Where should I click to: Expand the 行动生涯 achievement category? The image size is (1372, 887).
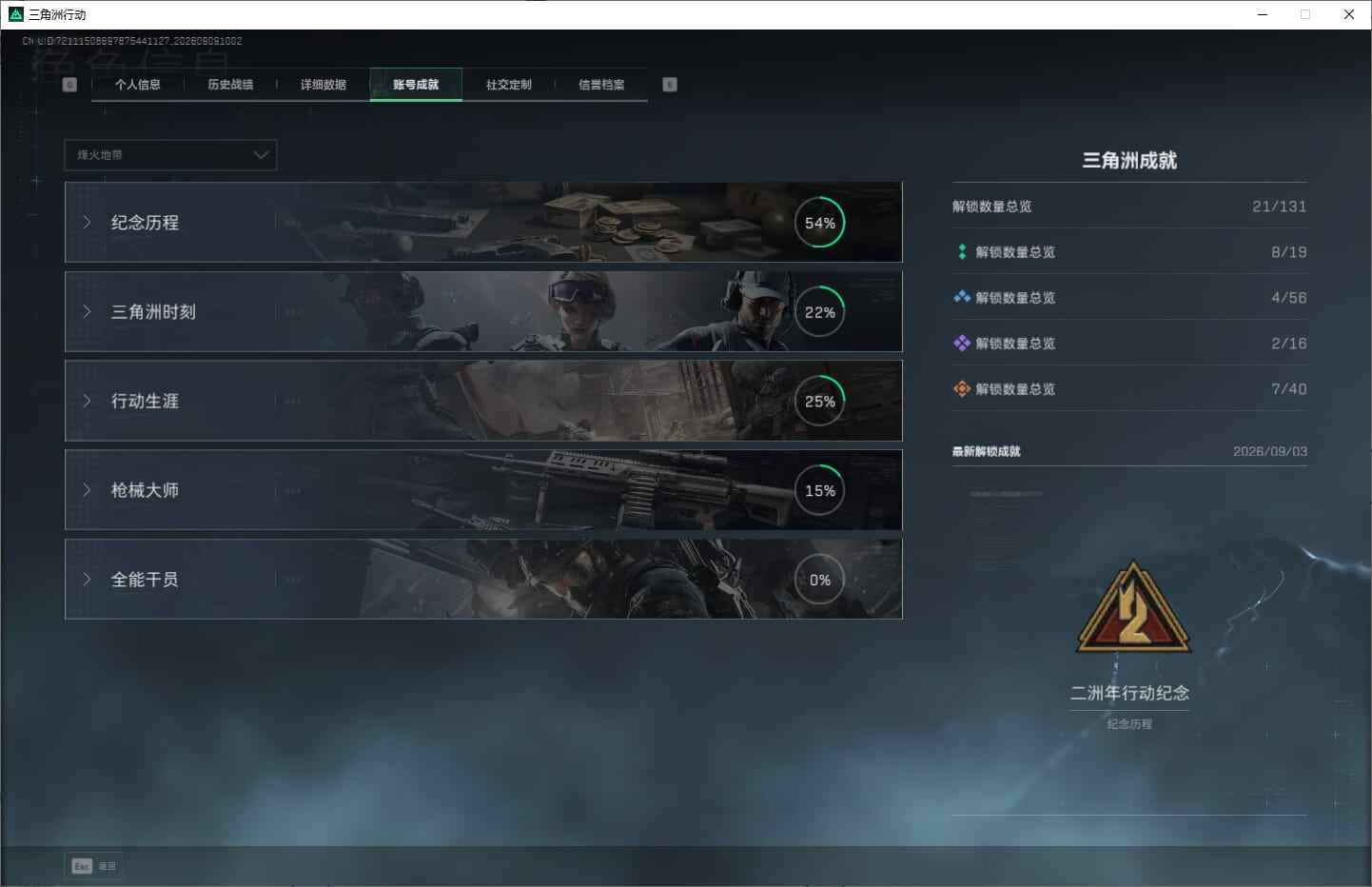pyautogui.click(x=483, y=401)
